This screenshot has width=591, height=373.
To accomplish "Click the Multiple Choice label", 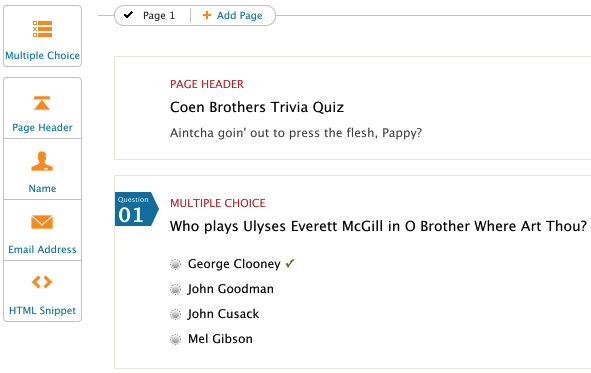I will tap(42, 55).
